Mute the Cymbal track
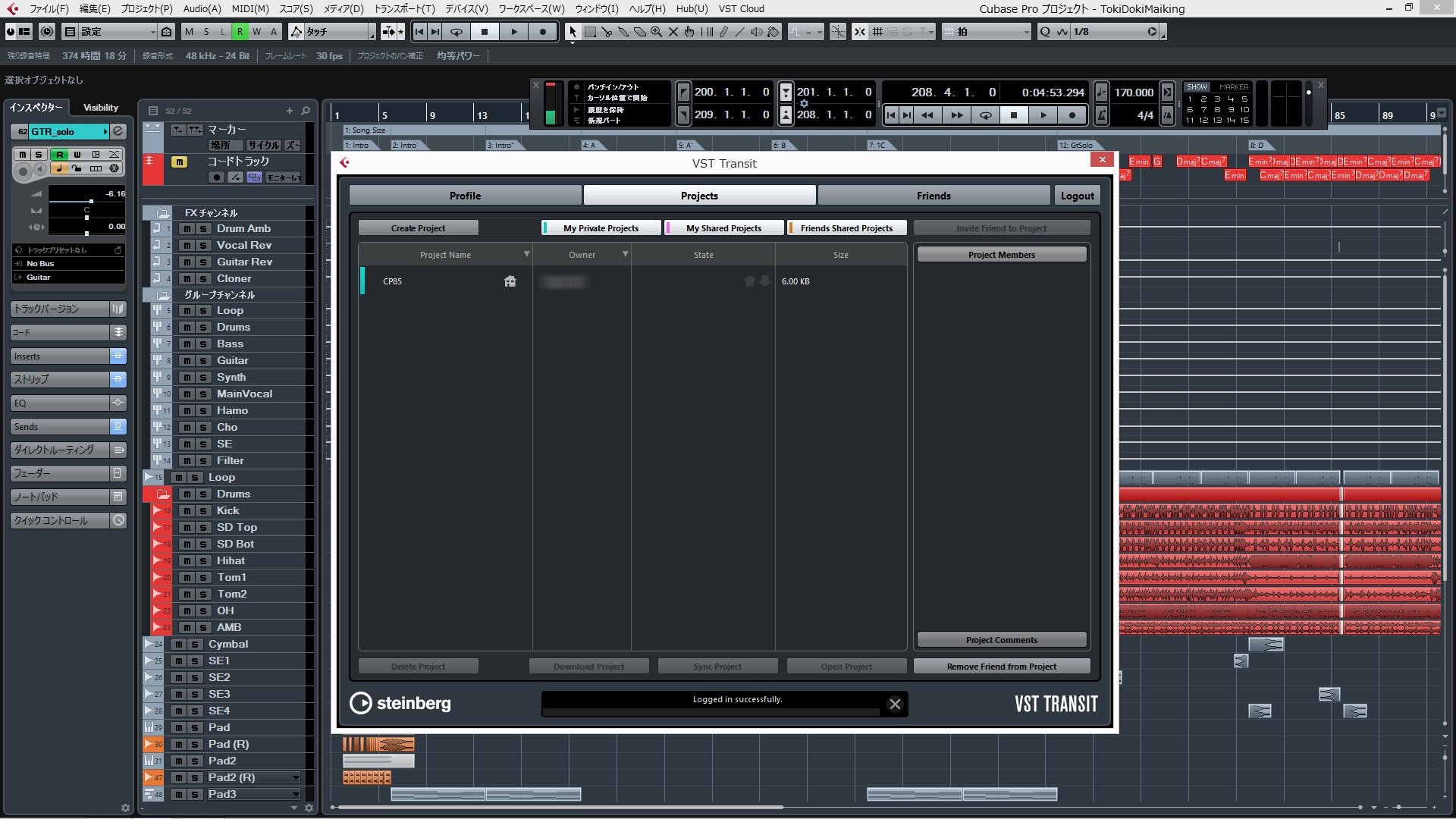The width and height of the screenshot is (1456, 819). coord(178,645)
